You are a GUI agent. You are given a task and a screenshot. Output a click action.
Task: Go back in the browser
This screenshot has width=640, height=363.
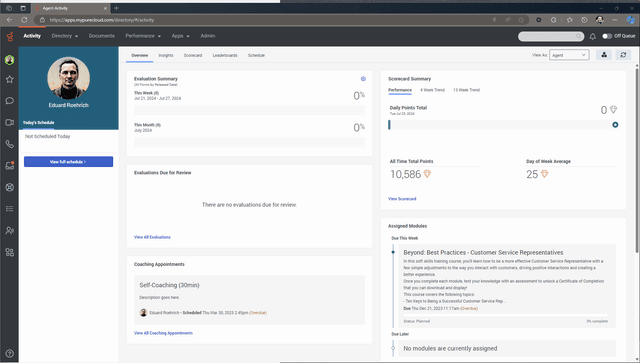pyautogui.click(x=9, y=20)
